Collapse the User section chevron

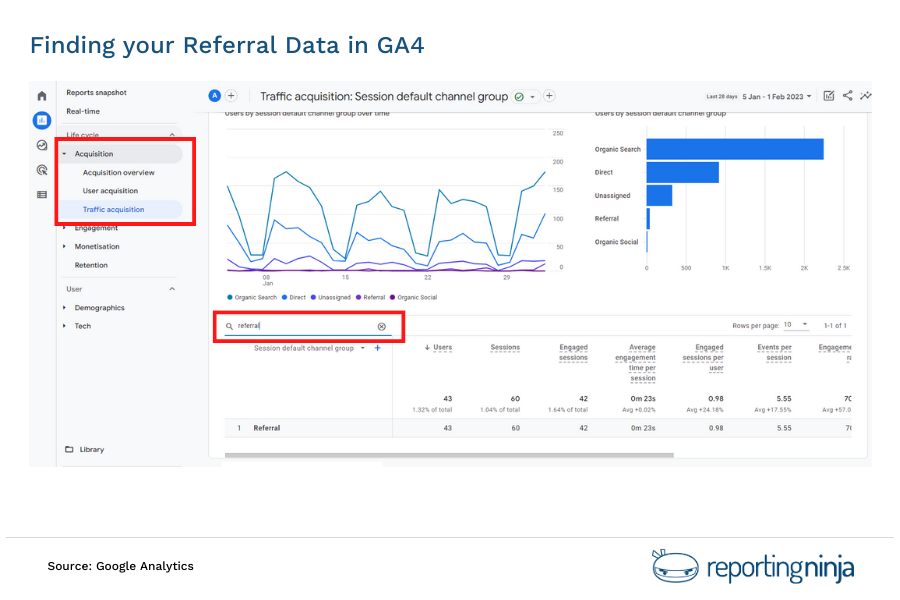click(172, 289)
